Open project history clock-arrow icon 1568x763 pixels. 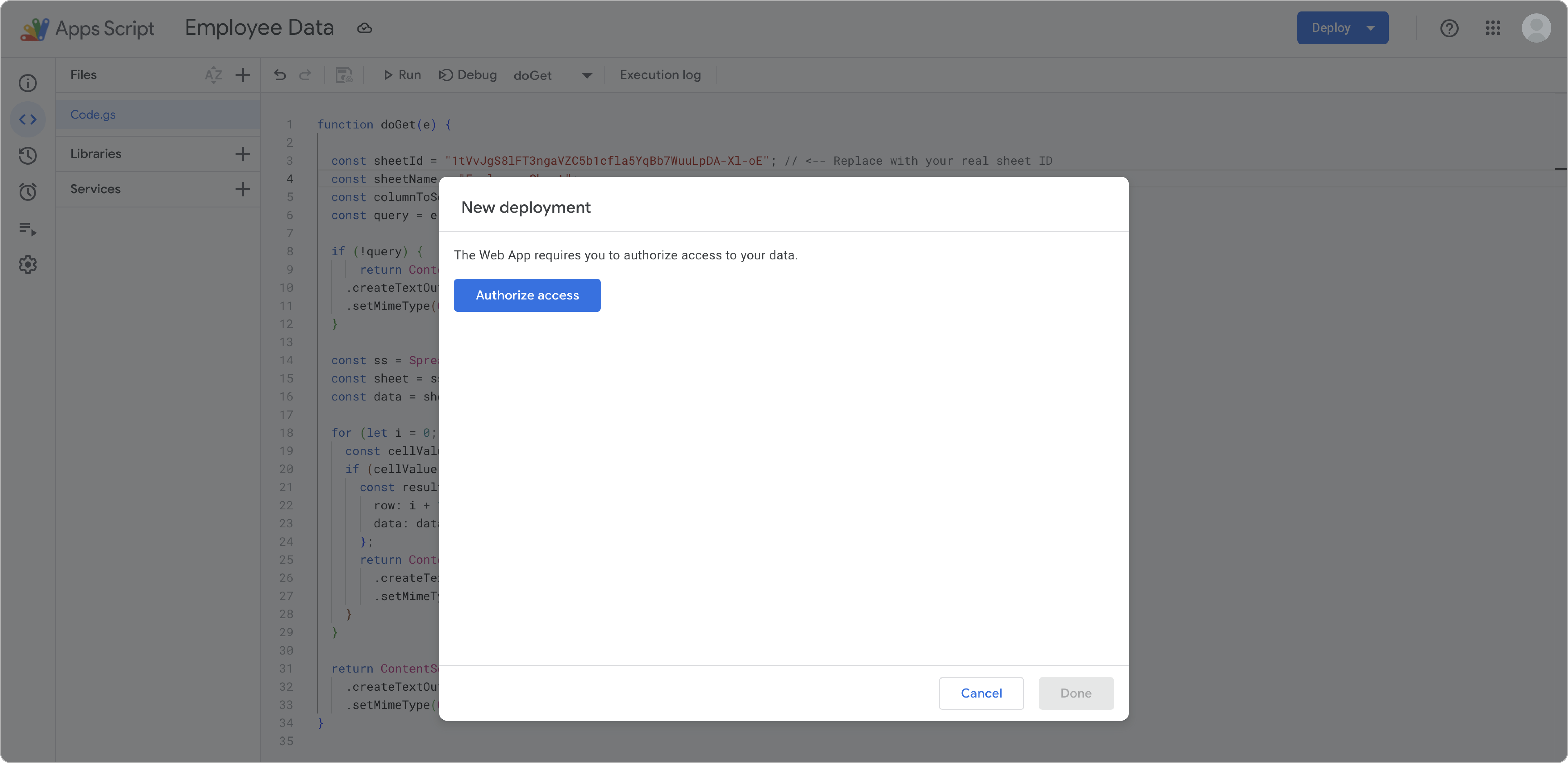tap(27, 156)
